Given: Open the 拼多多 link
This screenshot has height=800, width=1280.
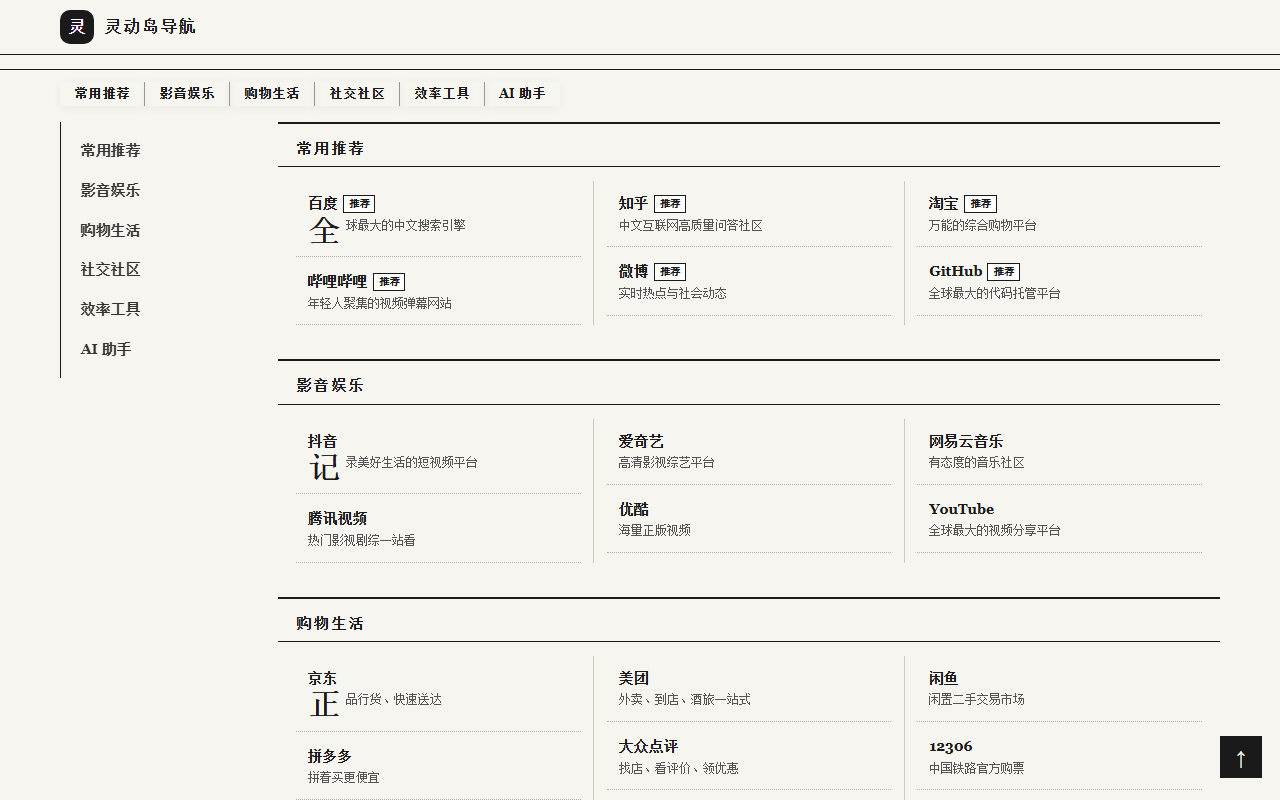Looking at the screenshot, I should [x=330, y=756].
